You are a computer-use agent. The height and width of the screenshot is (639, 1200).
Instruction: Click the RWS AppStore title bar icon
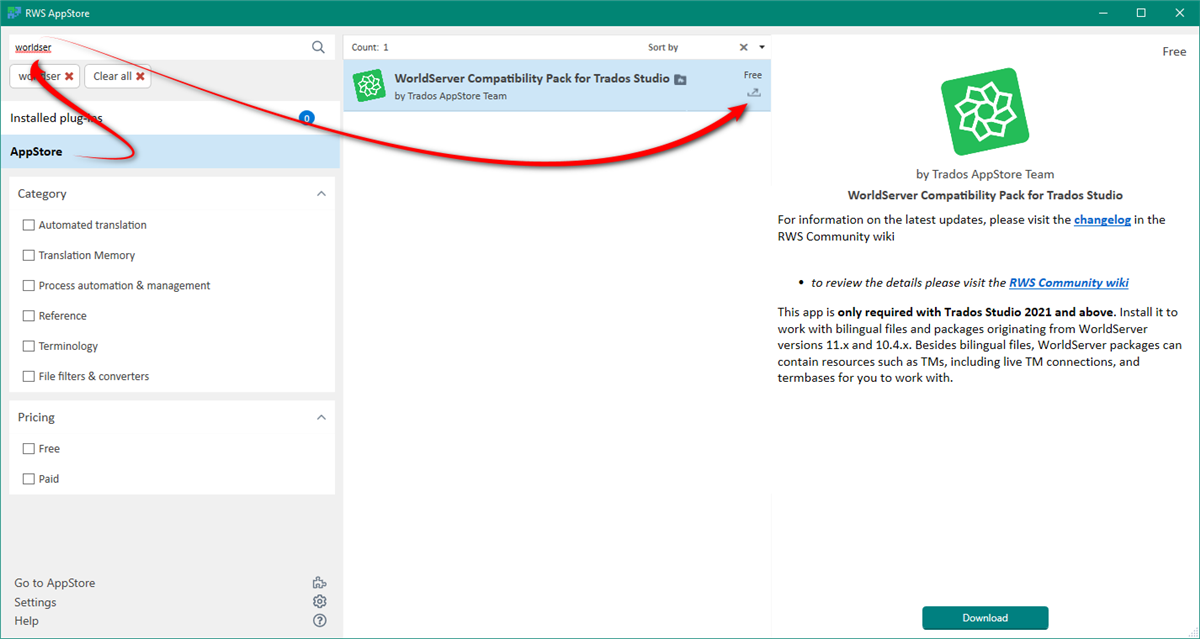click(14, 12)
